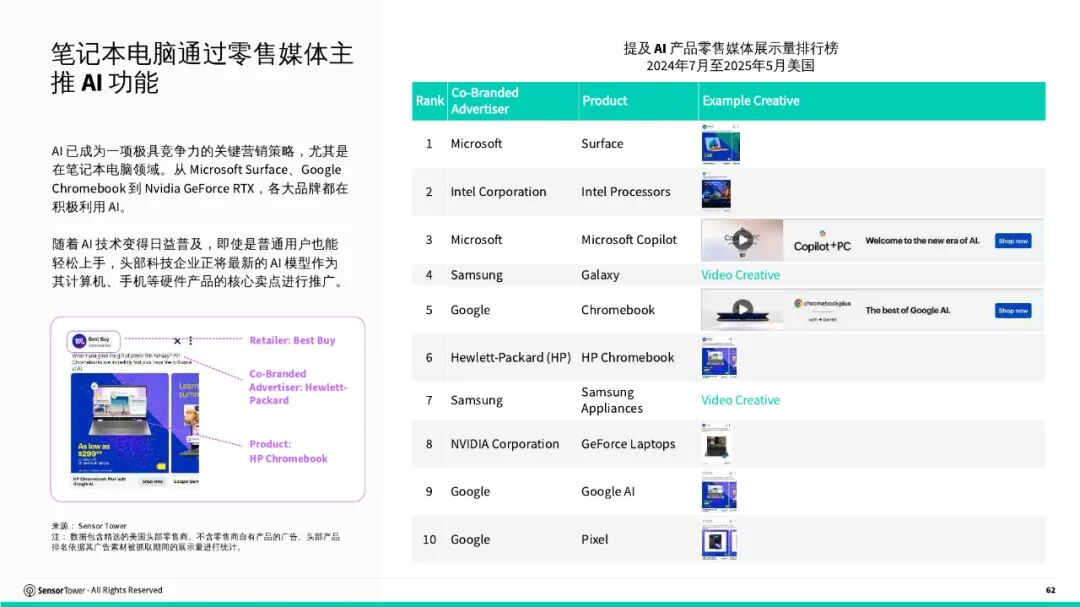
Task: Click the chart title 提及 AI 产品零售媒体展示量排行榜
Action: pyautogui.click(x=731, y=48)
